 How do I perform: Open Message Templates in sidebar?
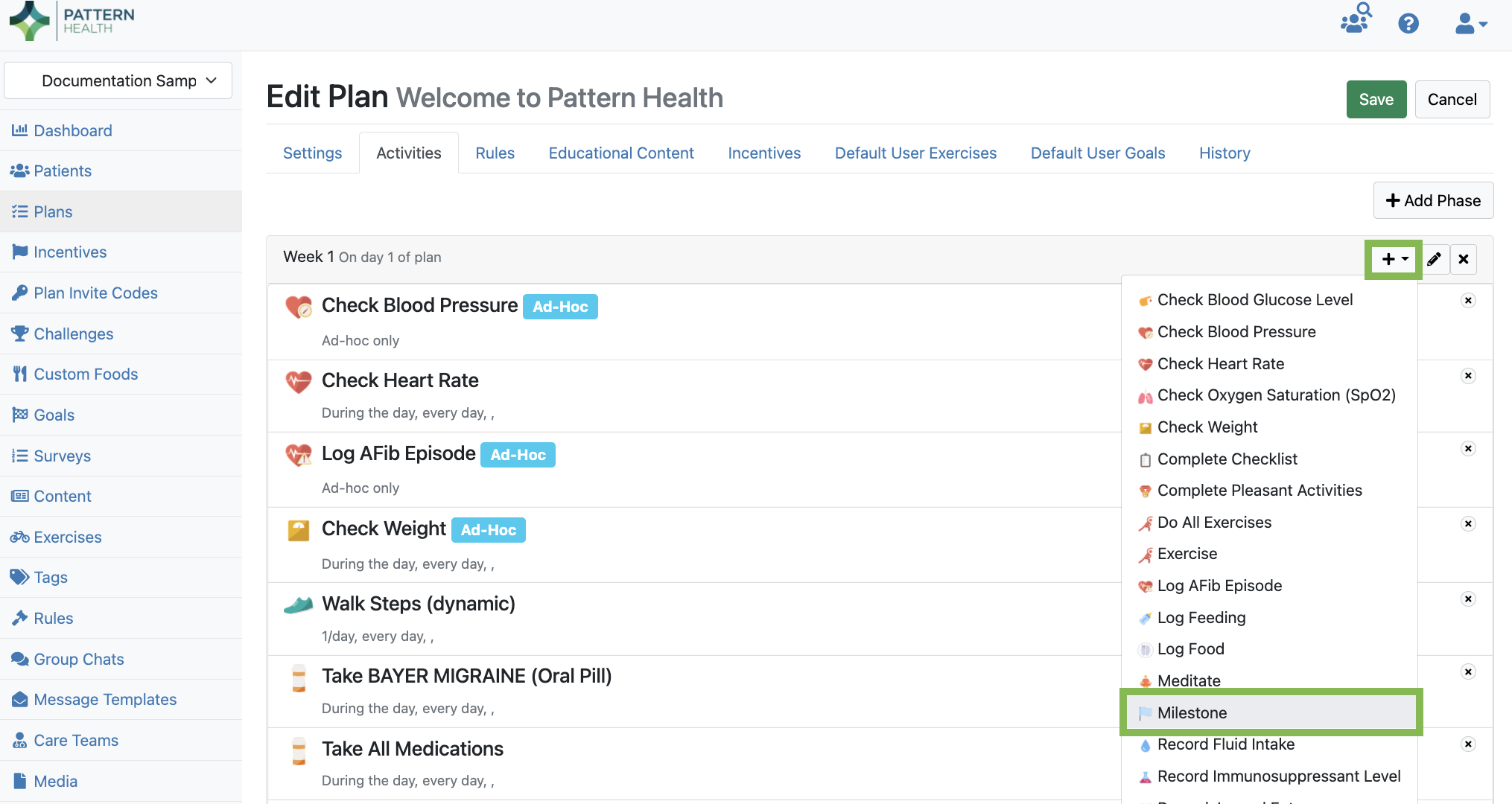(x=105, y=700)
